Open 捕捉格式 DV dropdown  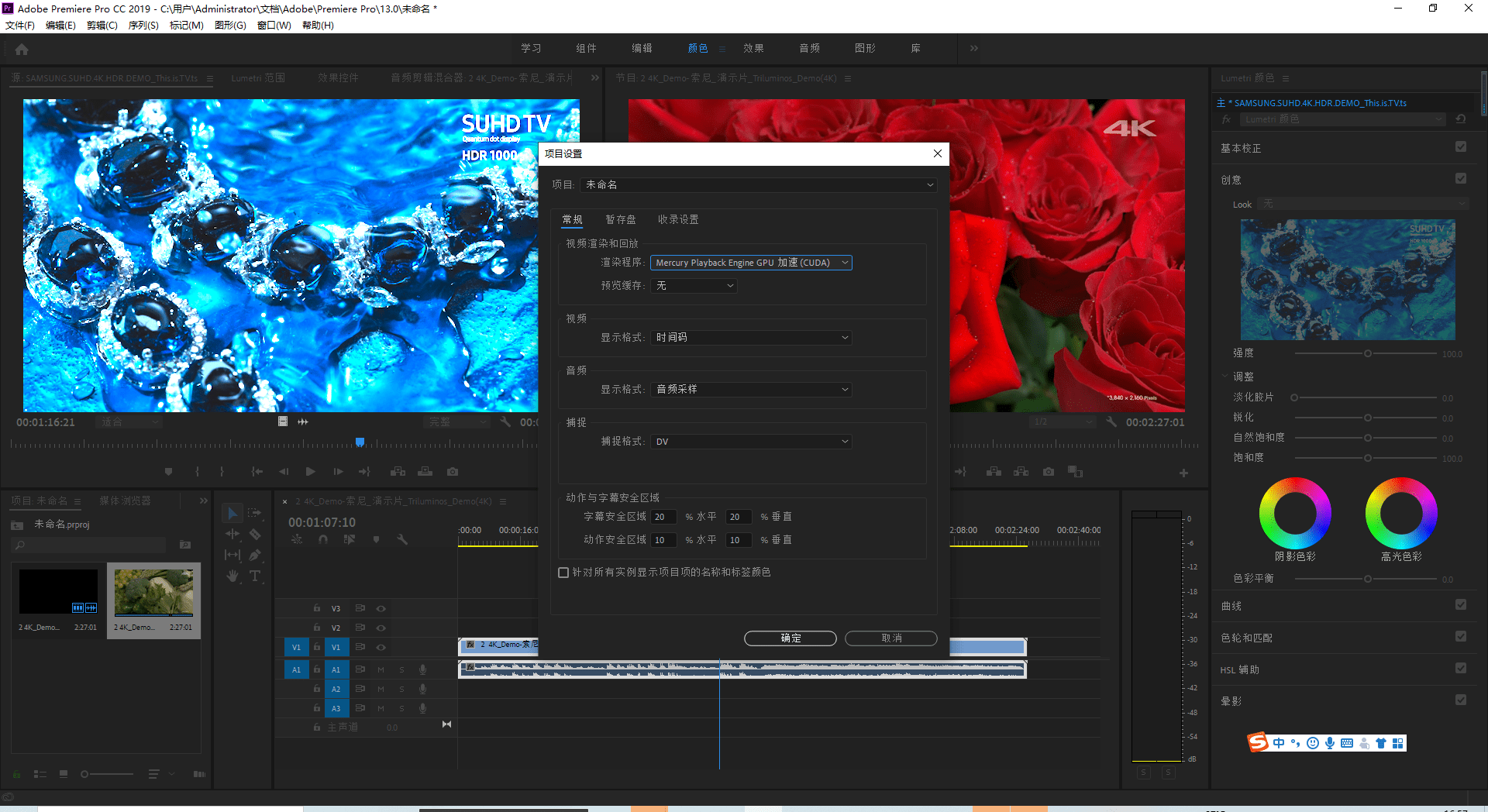pyautogui.click(x=751, y=442)
